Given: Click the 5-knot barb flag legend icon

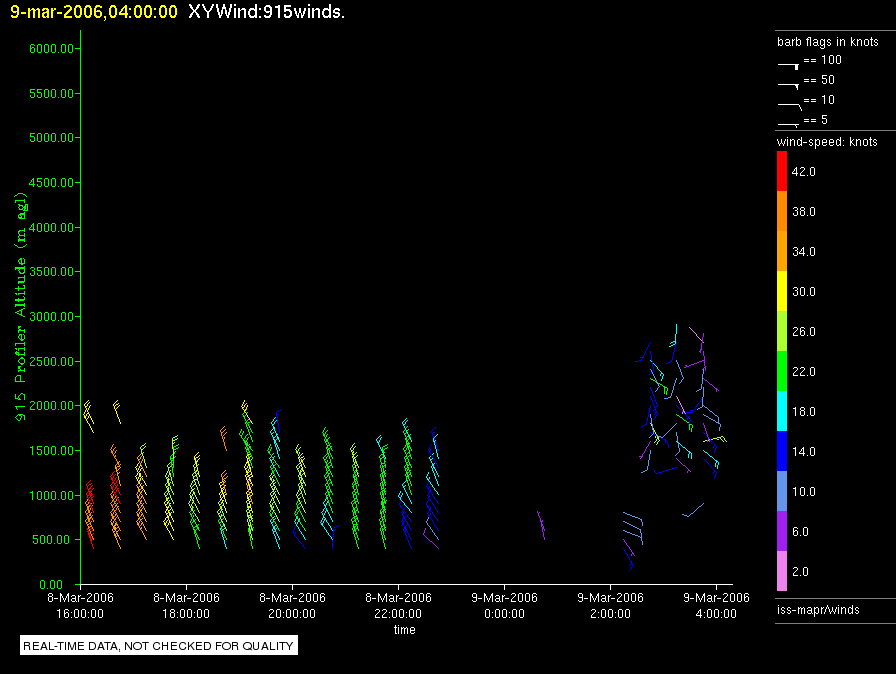Looking at the screenshot, I should click(789, 123).
